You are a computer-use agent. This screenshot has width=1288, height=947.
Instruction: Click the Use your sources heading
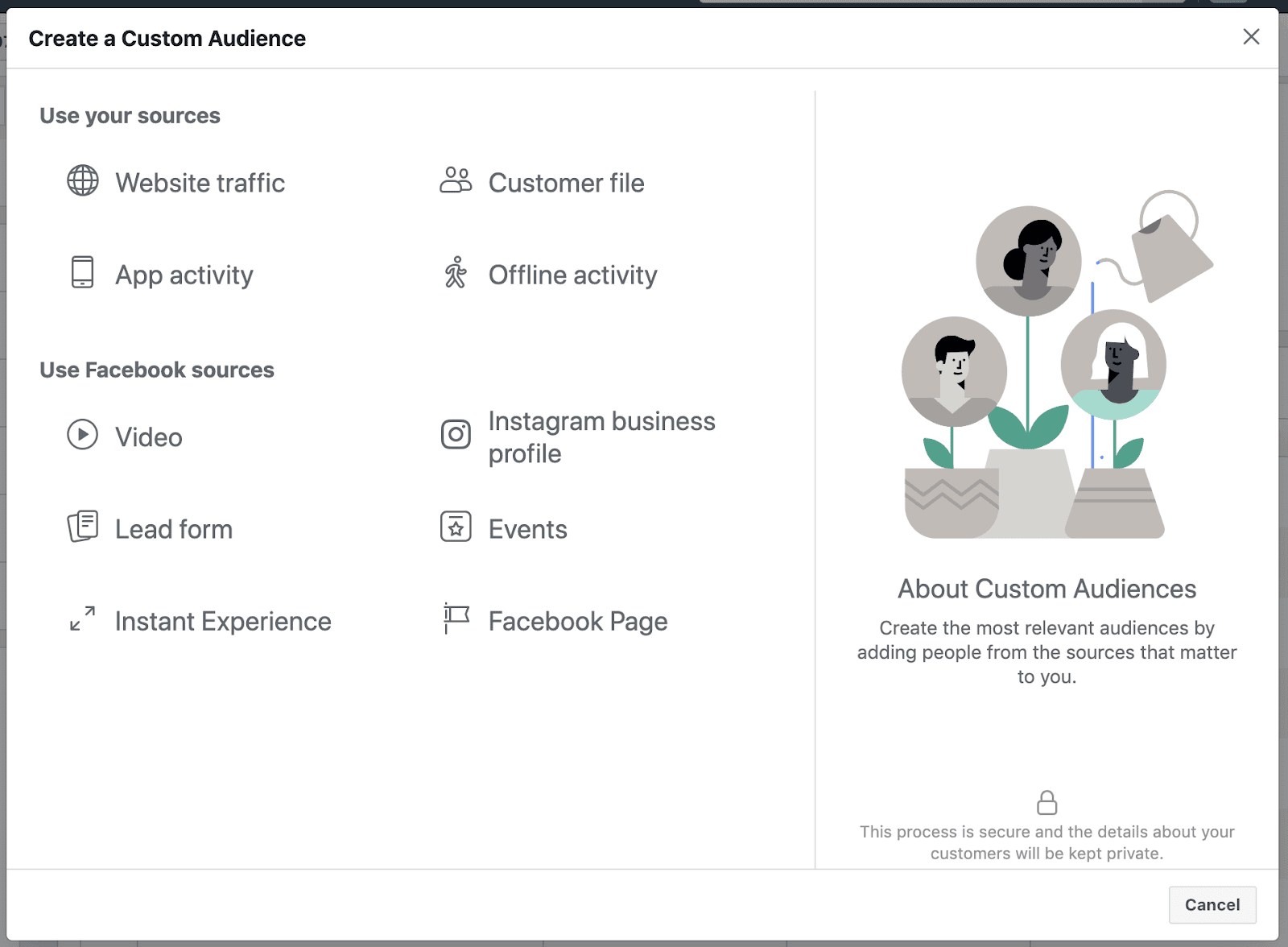click(x=130, y=116)
